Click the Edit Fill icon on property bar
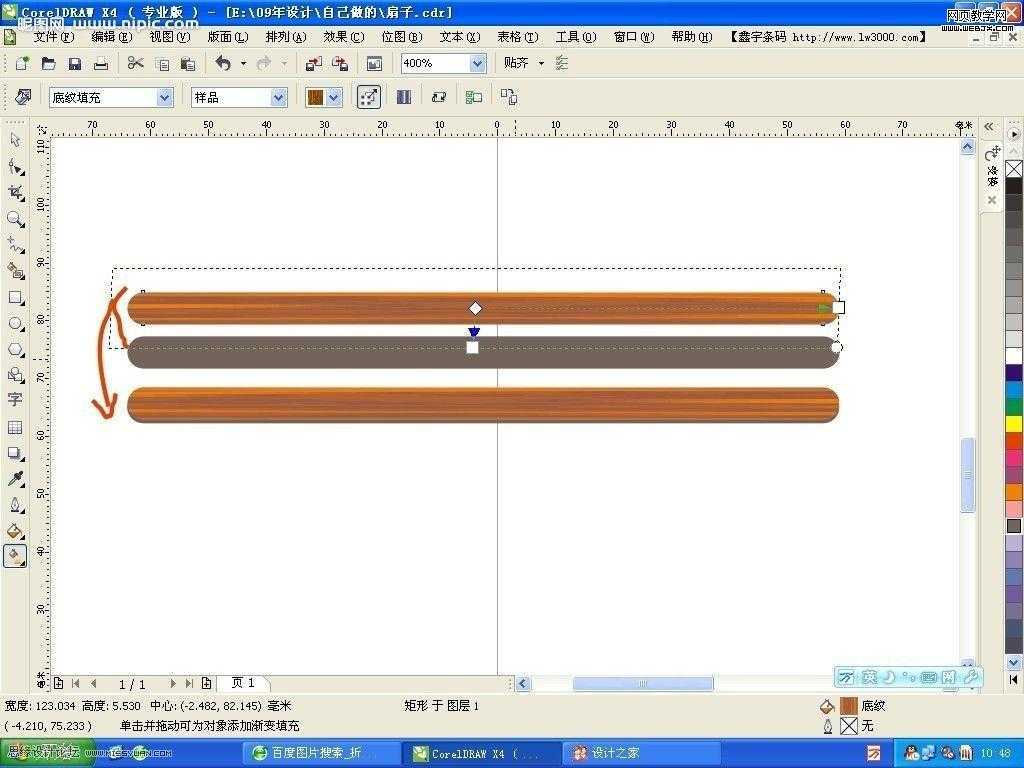Viewport: 1024px width, 768px height. point(23,97)
